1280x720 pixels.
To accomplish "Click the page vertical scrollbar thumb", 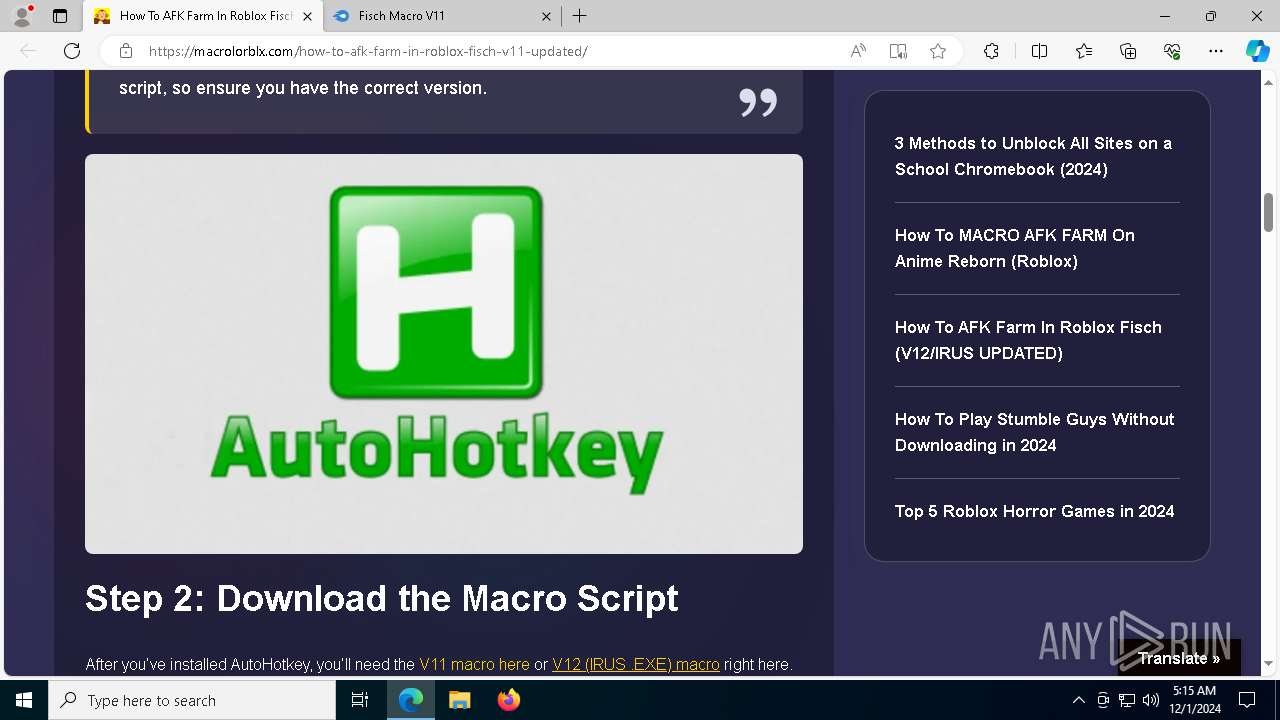I will click(x=1268, y=211).
